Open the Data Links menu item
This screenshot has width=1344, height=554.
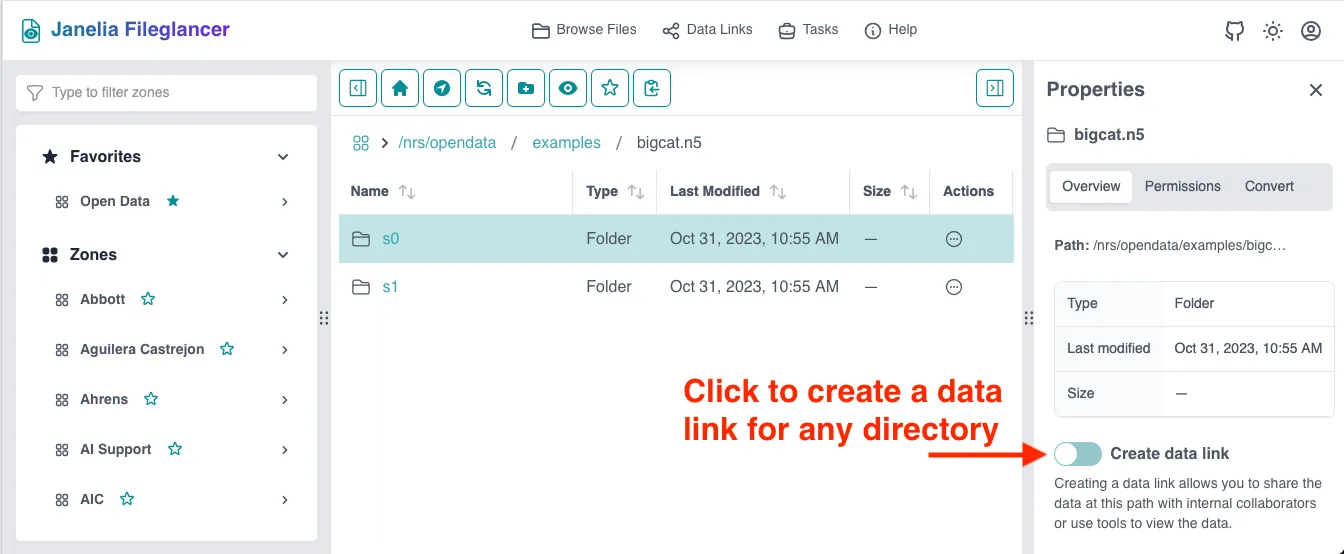(x=707, y=30)
